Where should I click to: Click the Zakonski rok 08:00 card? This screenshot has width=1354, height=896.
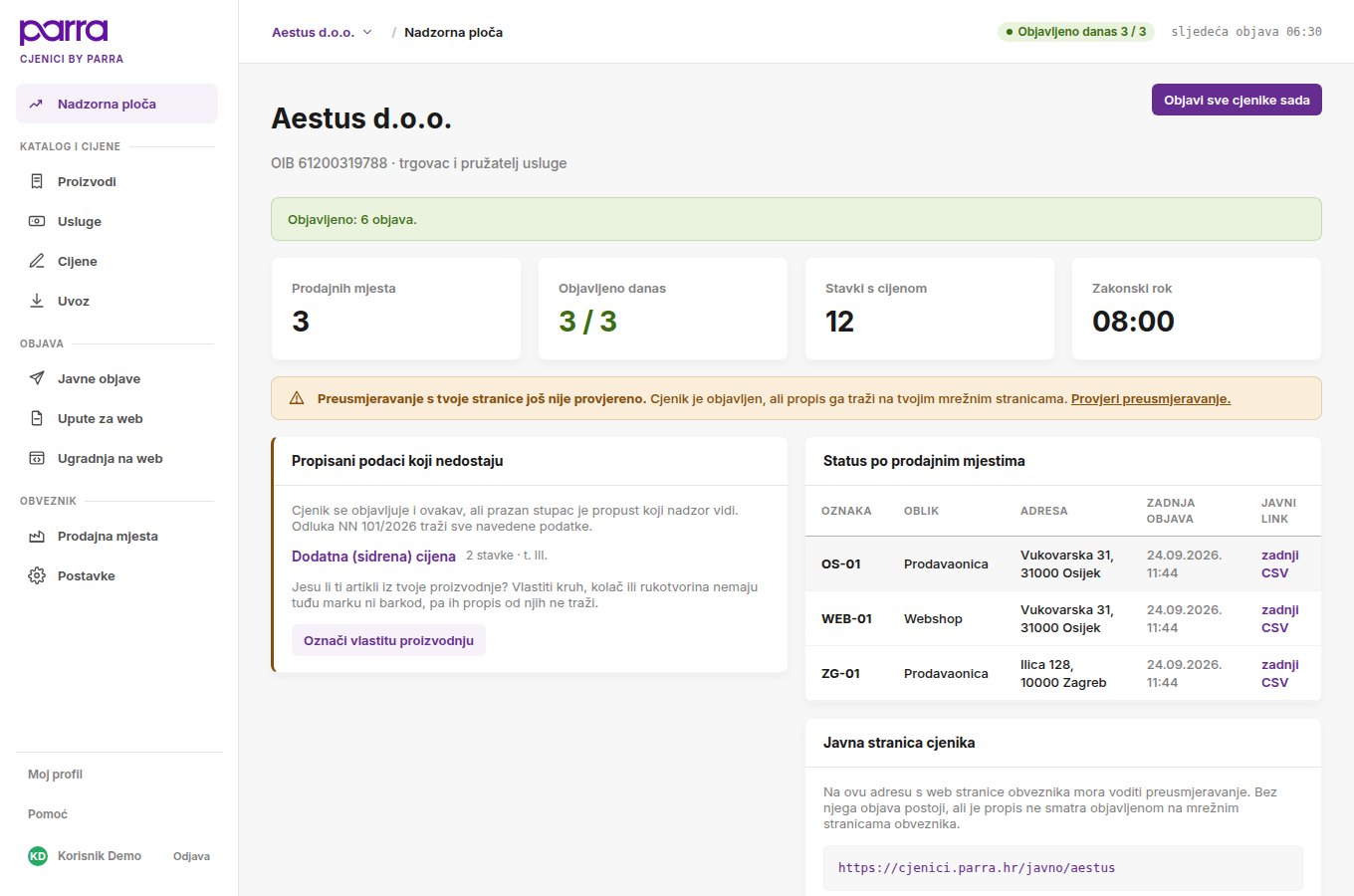click(1197, 309)
